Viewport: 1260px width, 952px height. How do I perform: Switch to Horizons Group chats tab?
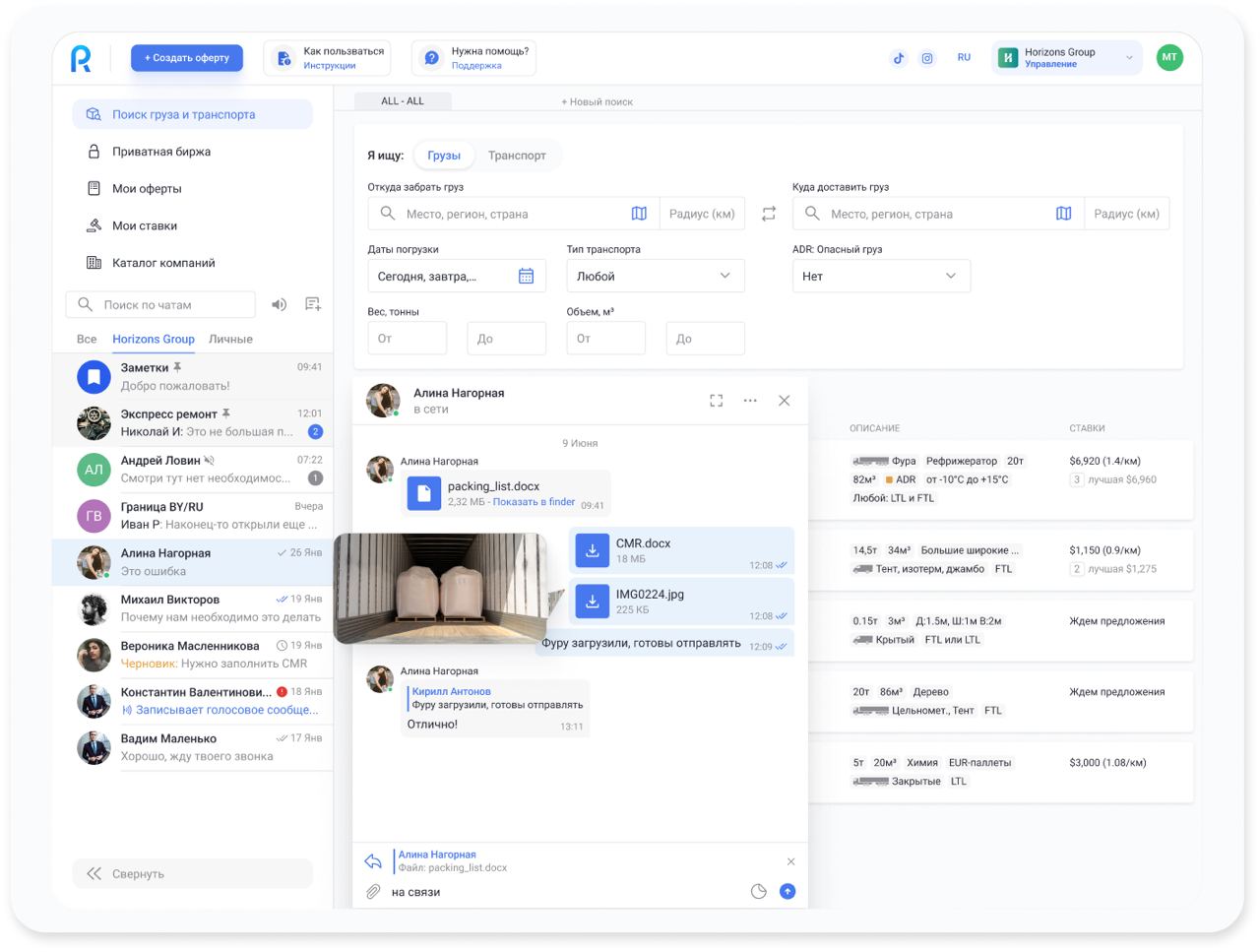click(x=154, y=339)
